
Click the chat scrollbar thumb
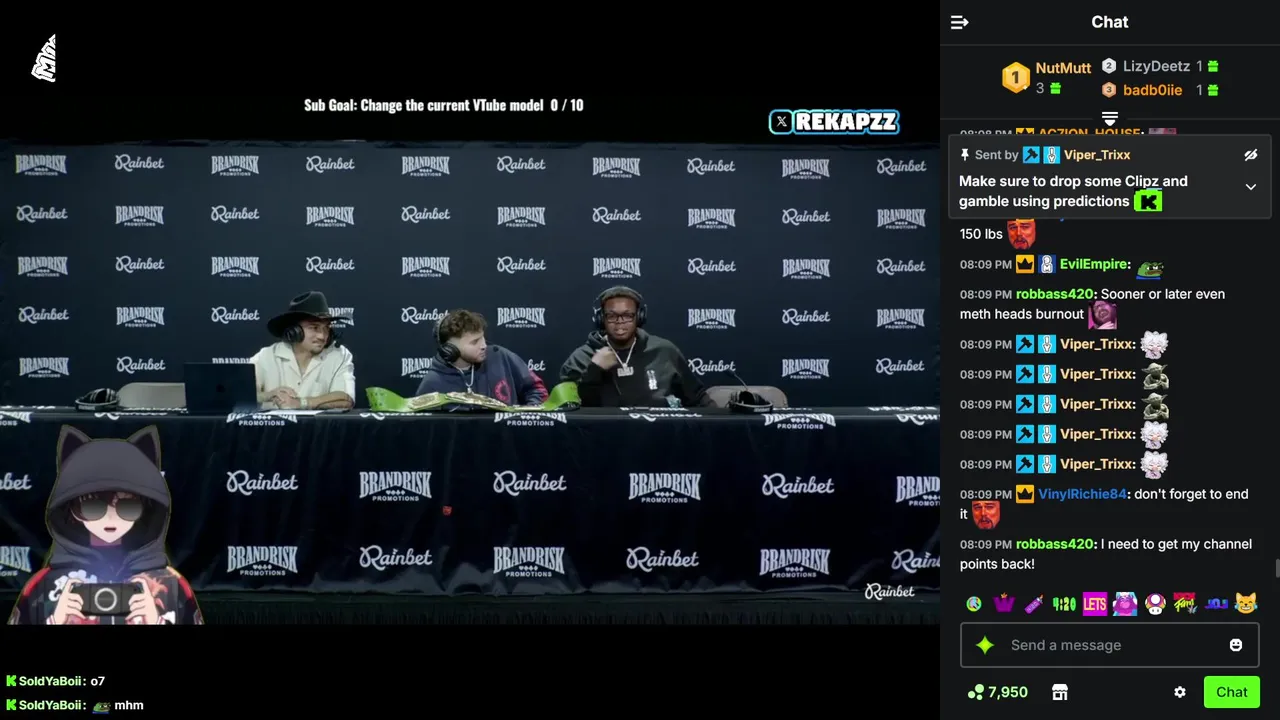[1276, 569]
